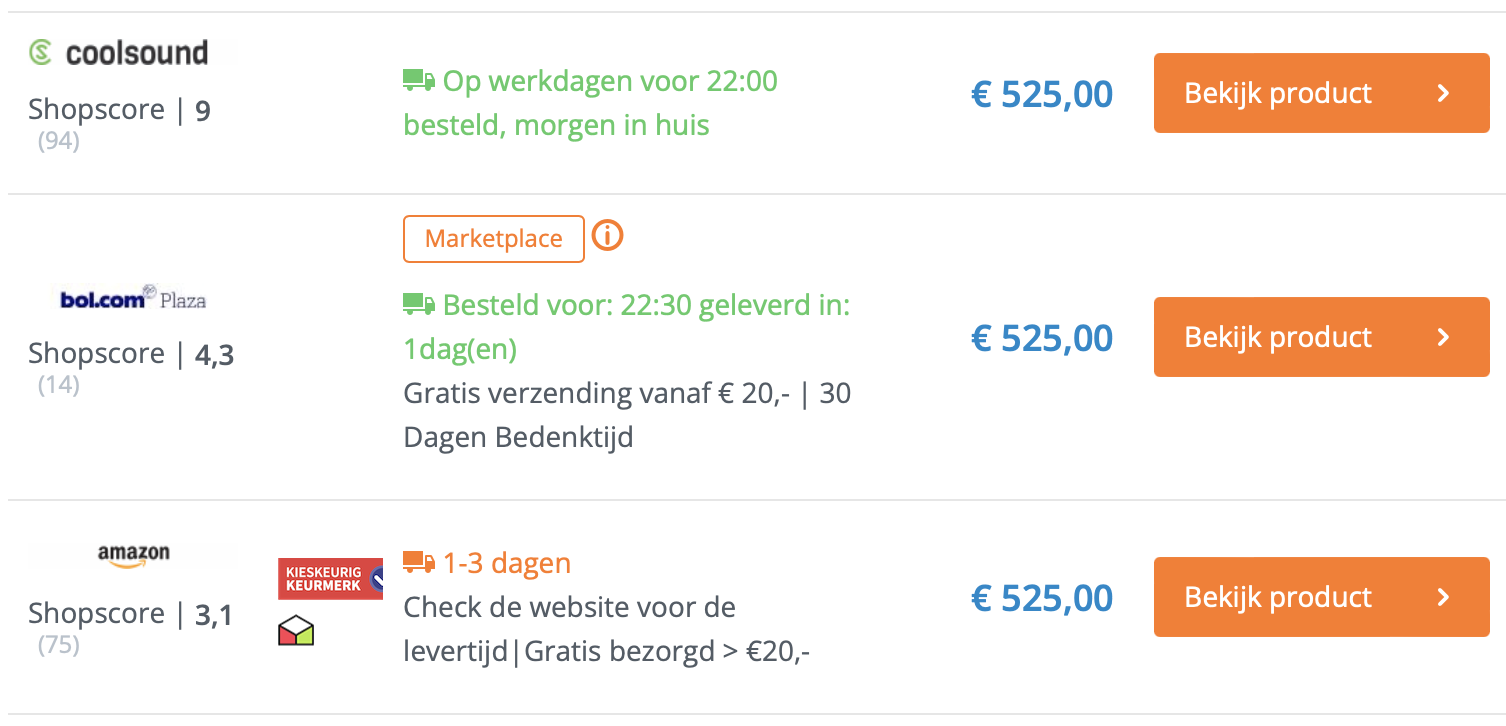This screenshot has width=1506, height=726.
Task: Click the Marketplace label badge
Action: [x=493, y=238]
